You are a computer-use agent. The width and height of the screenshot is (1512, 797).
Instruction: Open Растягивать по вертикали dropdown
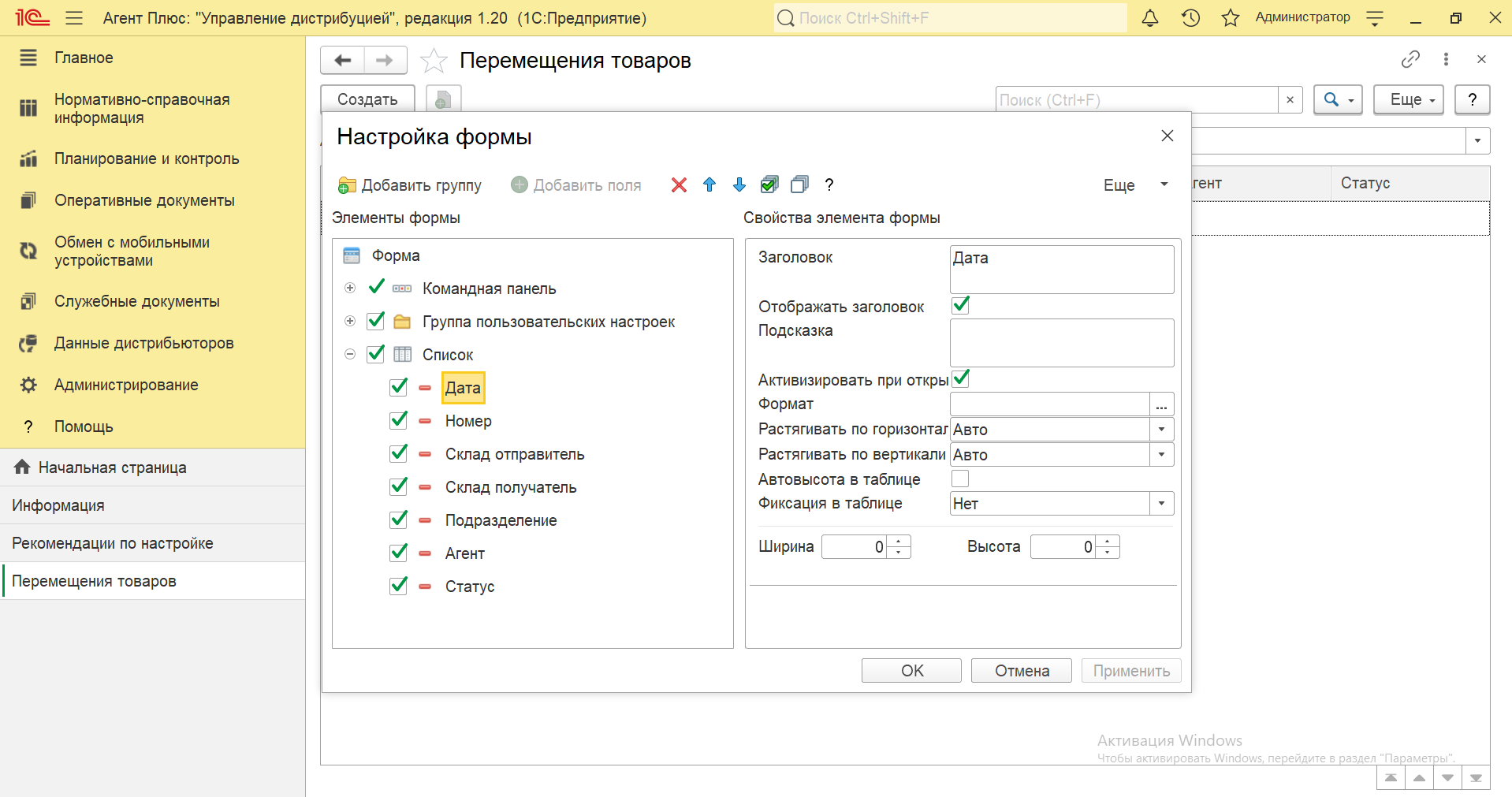coord(1161,455)
